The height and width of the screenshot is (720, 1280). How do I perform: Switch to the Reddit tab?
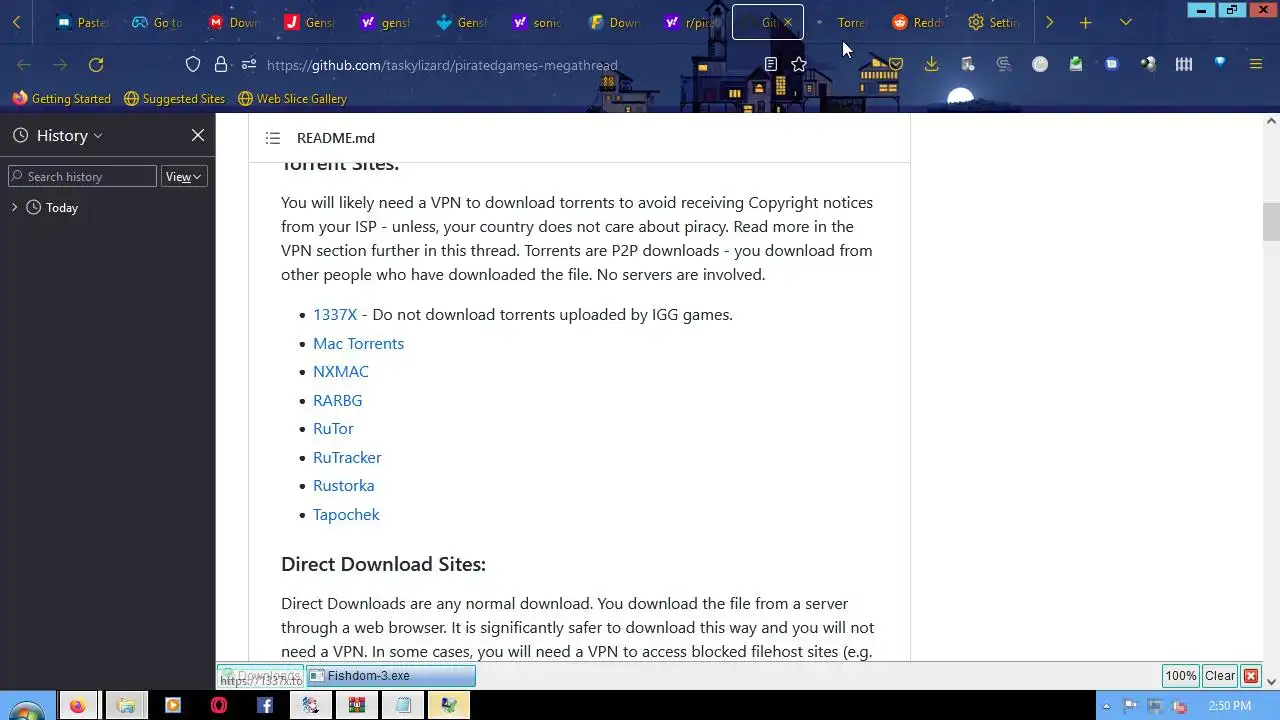(916, 22)
